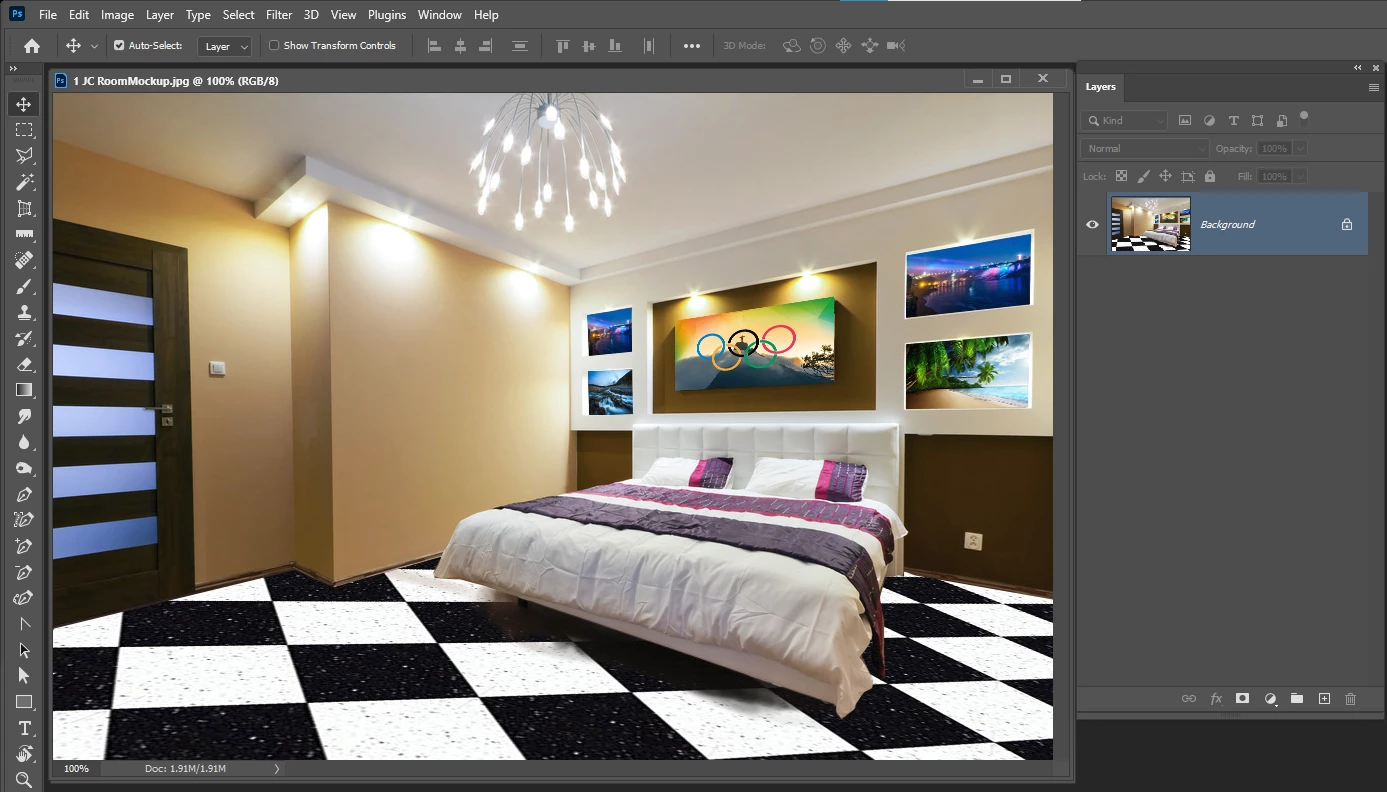Click align horizontal centers icon
The image size is (1387, 792).
pos(460,46)
